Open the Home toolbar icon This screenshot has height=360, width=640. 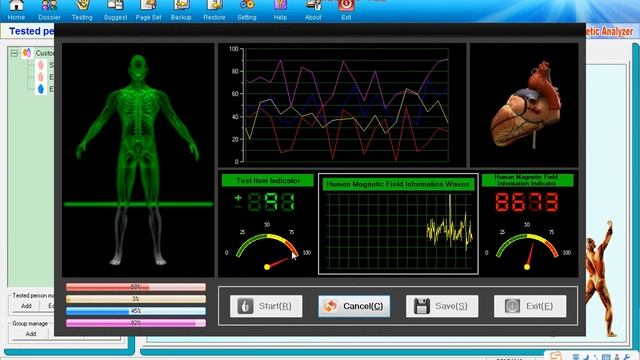16,10
